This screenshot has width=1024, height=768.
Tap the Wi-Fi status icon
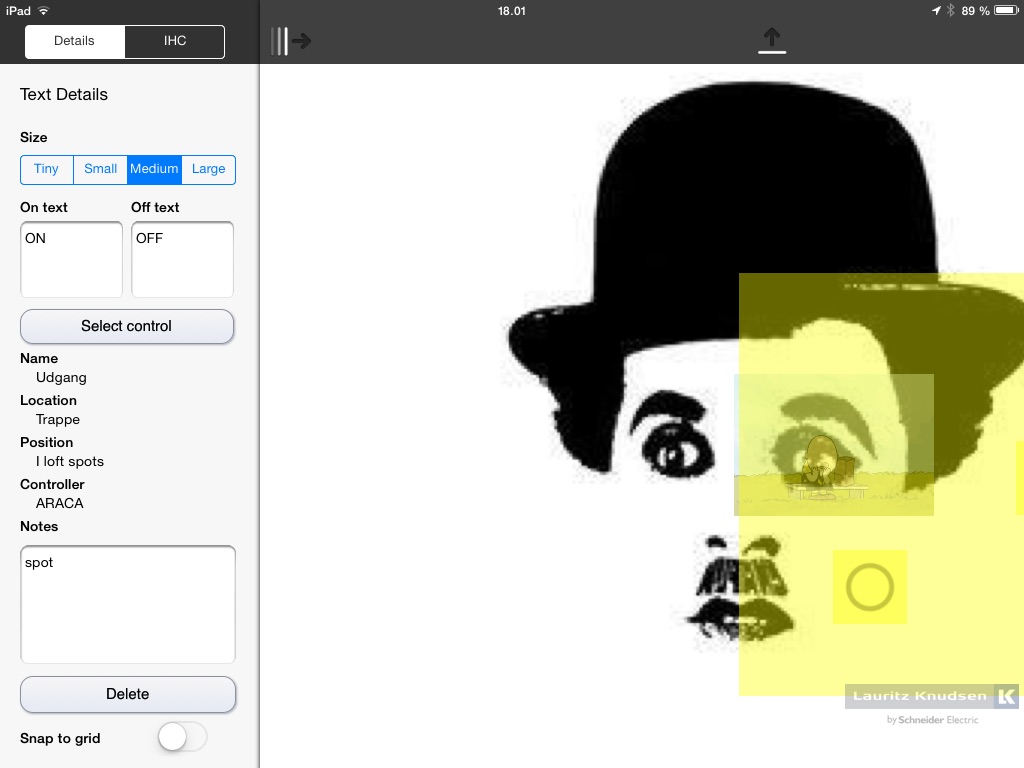tap(44, 10)
